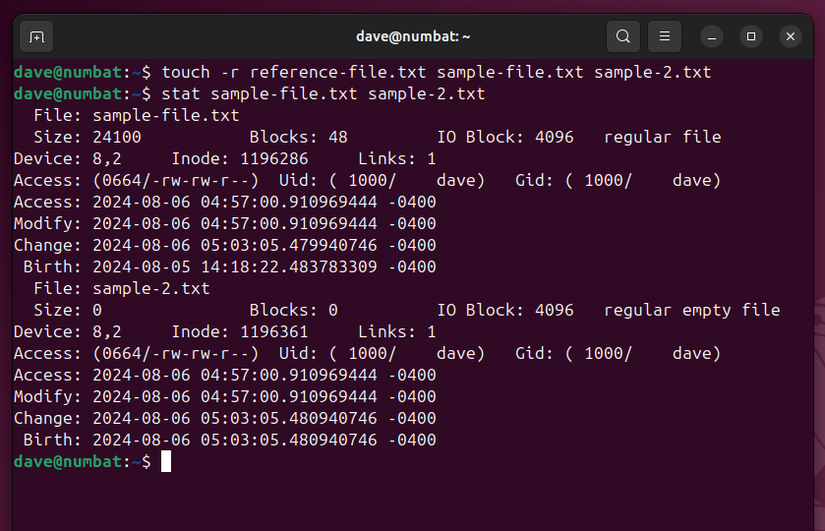The height and width of the screenshot is (531, 825).
Task: Click the terminal search icon
Action: click(x=623, y=37)
